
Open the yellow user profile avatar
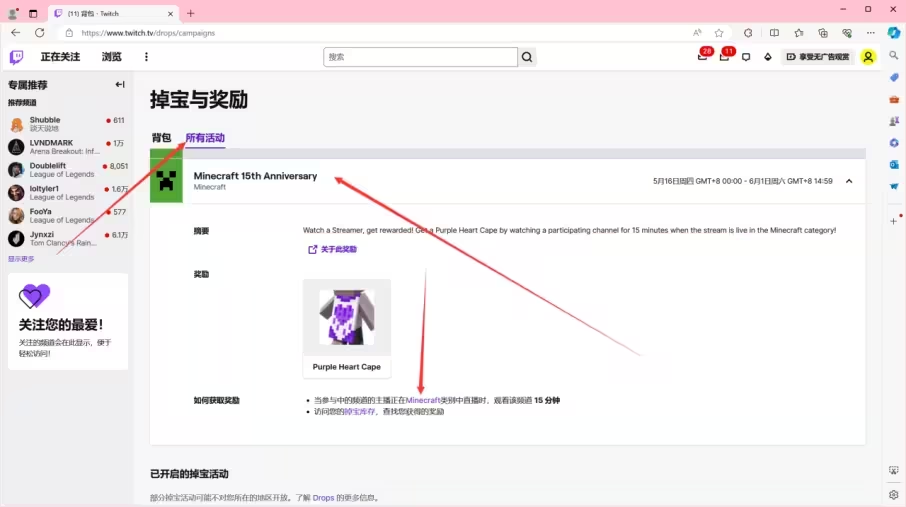click(868, 57)
